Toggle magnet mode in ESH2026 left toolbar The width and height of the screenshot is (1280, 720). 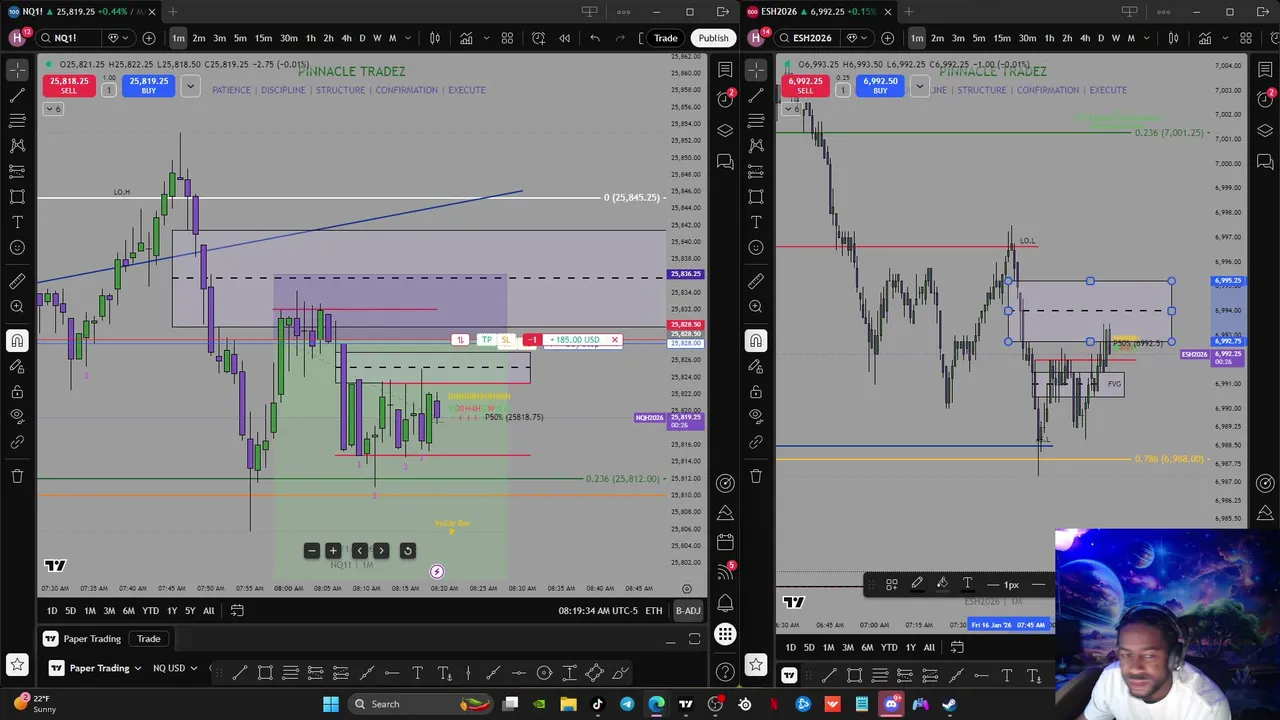(x=756, y=341)
